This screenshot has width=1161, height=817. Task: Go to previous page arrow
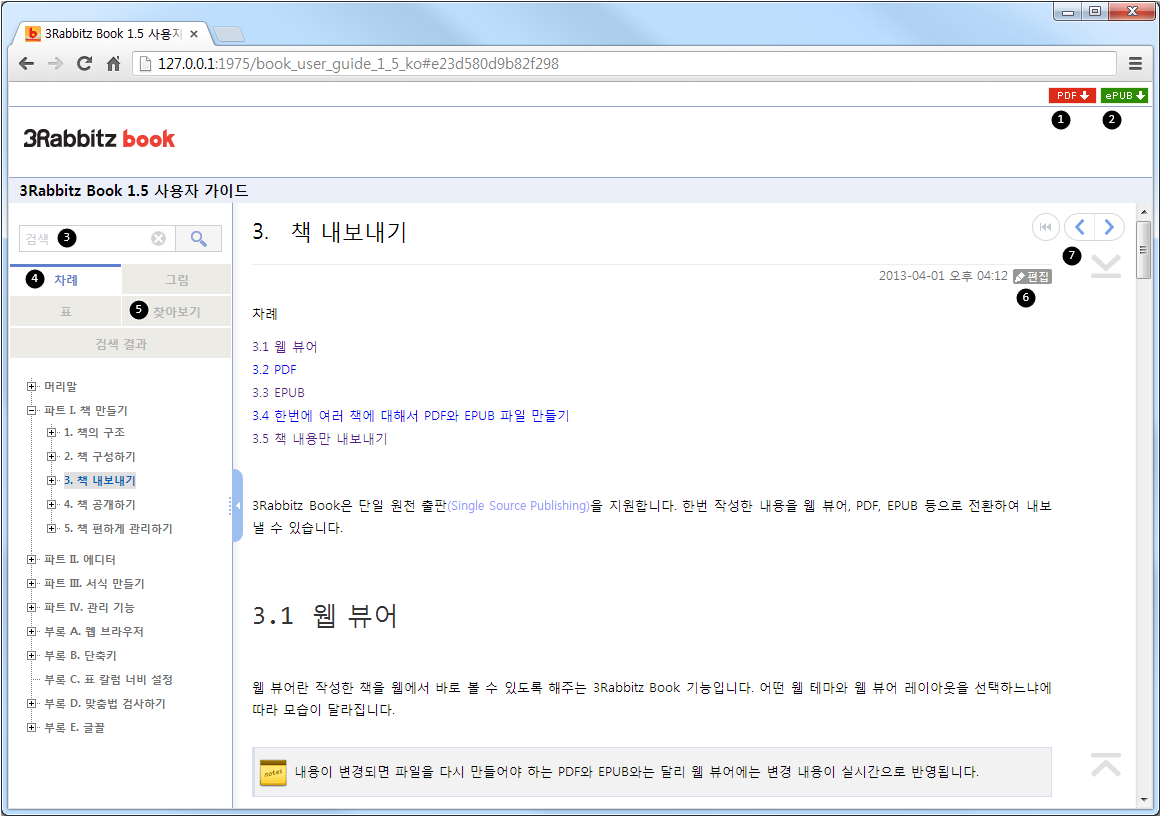click(x=1080, y=227)
